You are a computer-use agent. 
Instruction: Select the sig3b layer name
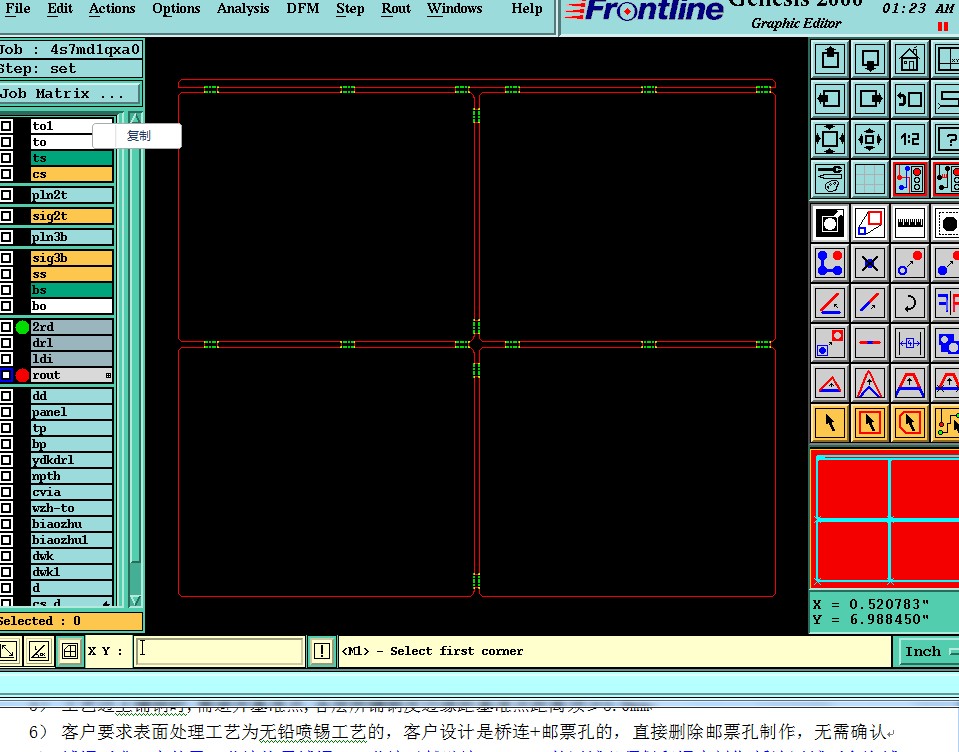pyautogui.click(x=72, y=258)
